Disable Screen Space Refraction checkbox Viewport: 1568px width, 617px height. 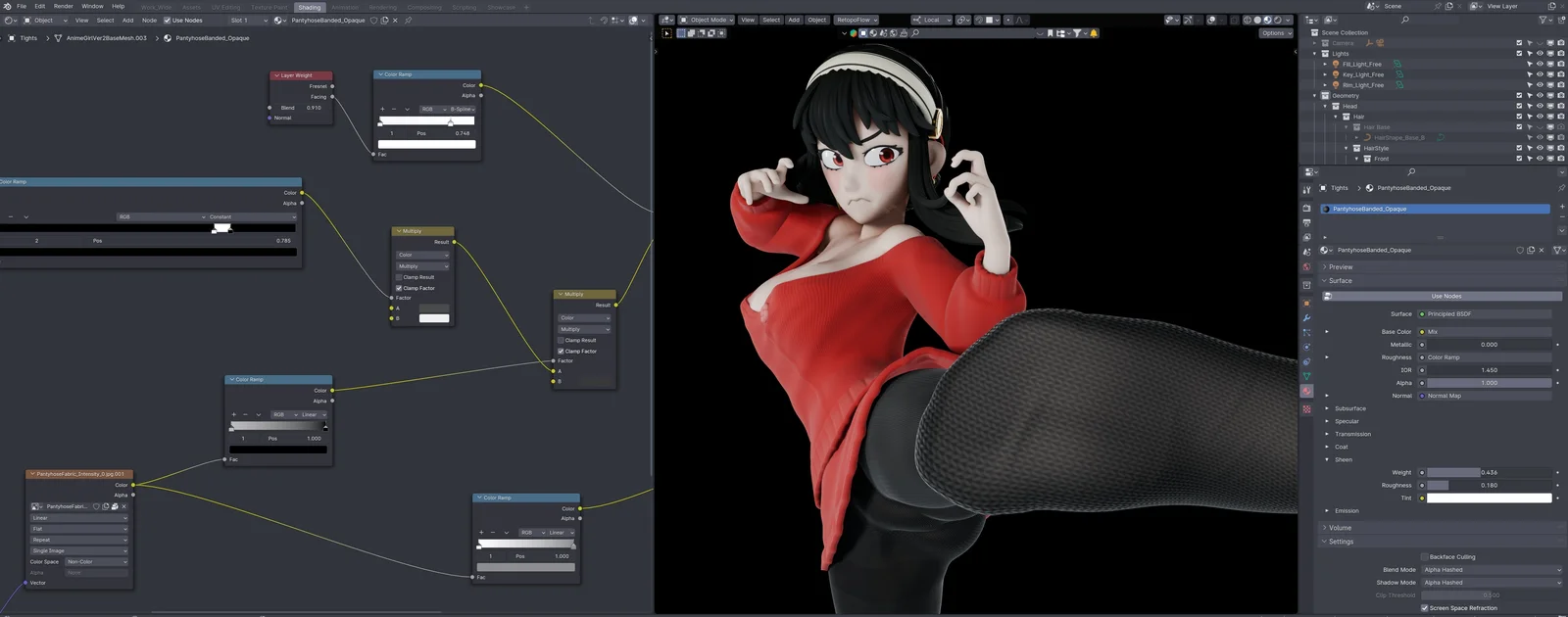pyautogui.click(x=1425, y=608)
